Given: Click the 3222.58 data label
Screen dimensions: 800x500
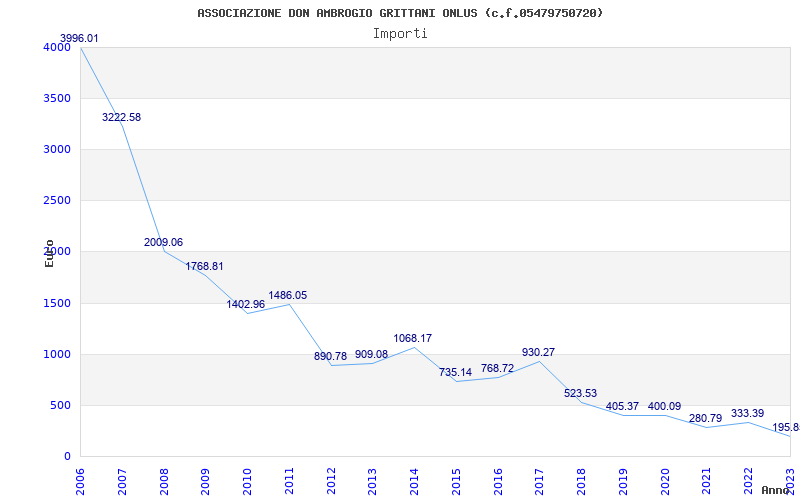Looking at the screenshot, I should [x=121, y=117].
